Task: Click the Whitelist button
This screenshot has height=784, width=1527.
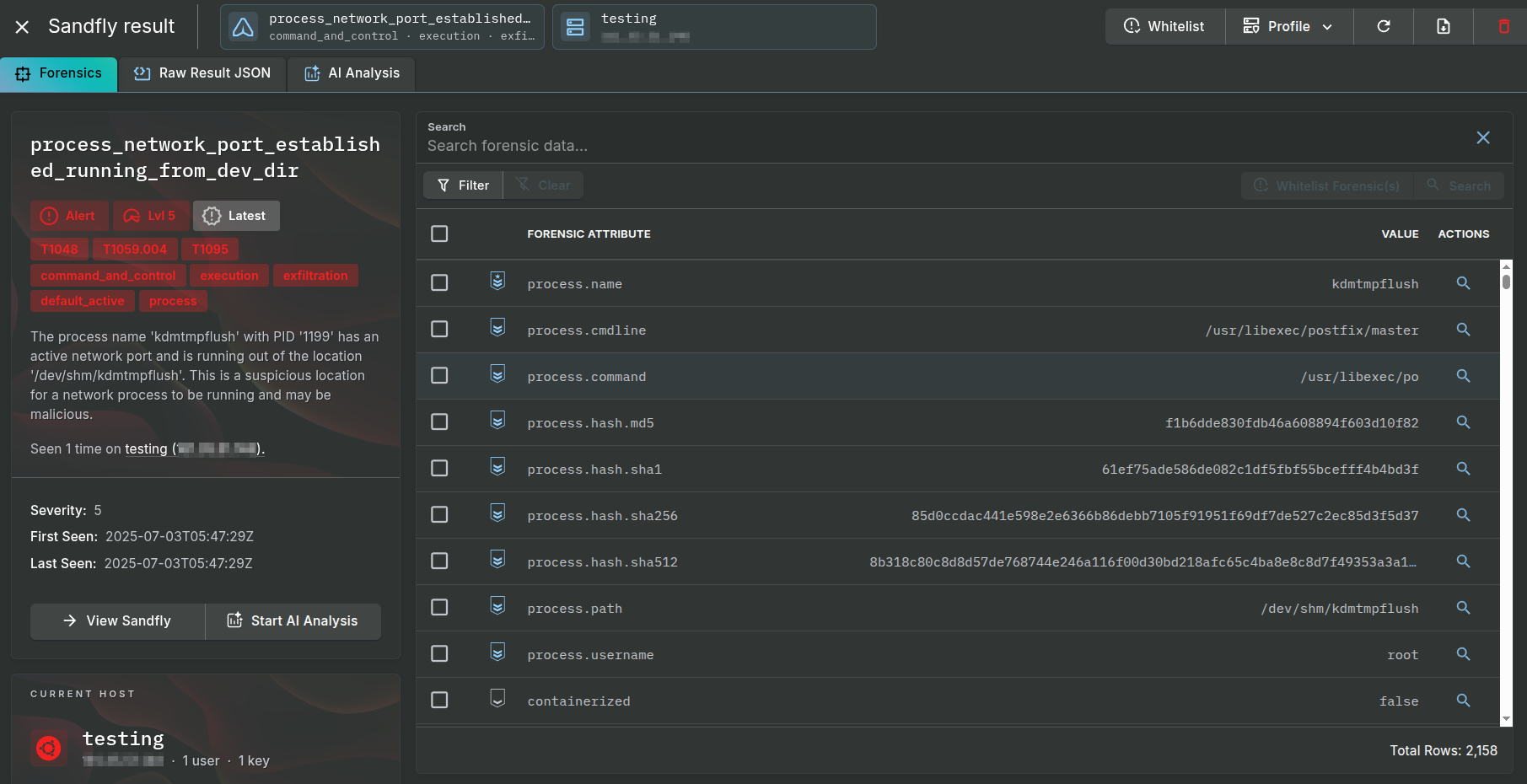Action: (1165, 26)
